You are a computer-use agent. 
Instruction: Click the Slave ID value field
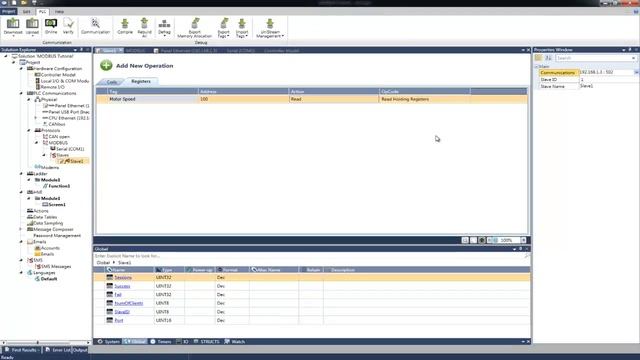pyautogui.click(x=609, y=79)
